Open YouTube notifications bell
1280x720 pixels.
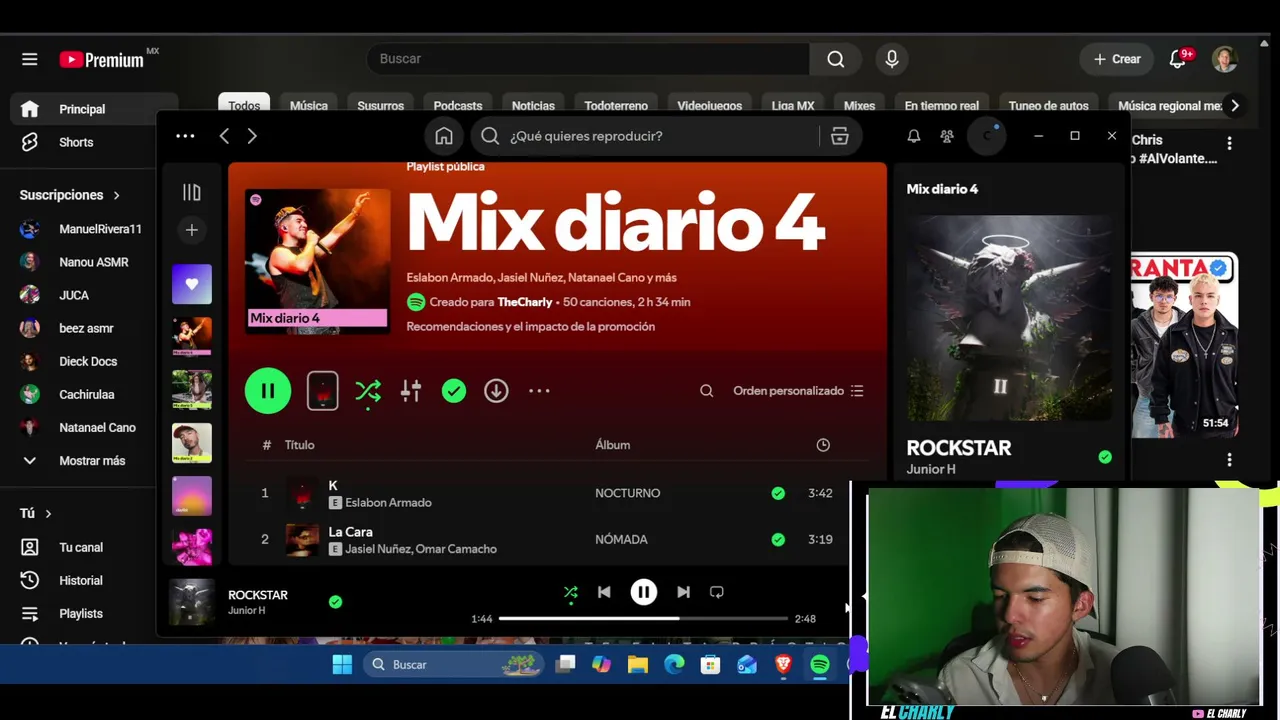pyautogui.click(x=1178, y=59)
